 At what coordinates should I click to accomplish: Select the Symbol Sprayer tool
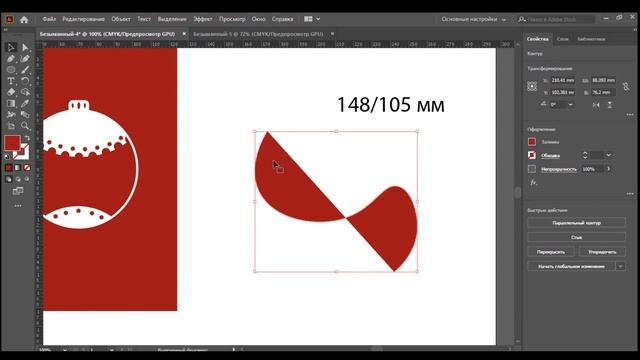[11, 115]
